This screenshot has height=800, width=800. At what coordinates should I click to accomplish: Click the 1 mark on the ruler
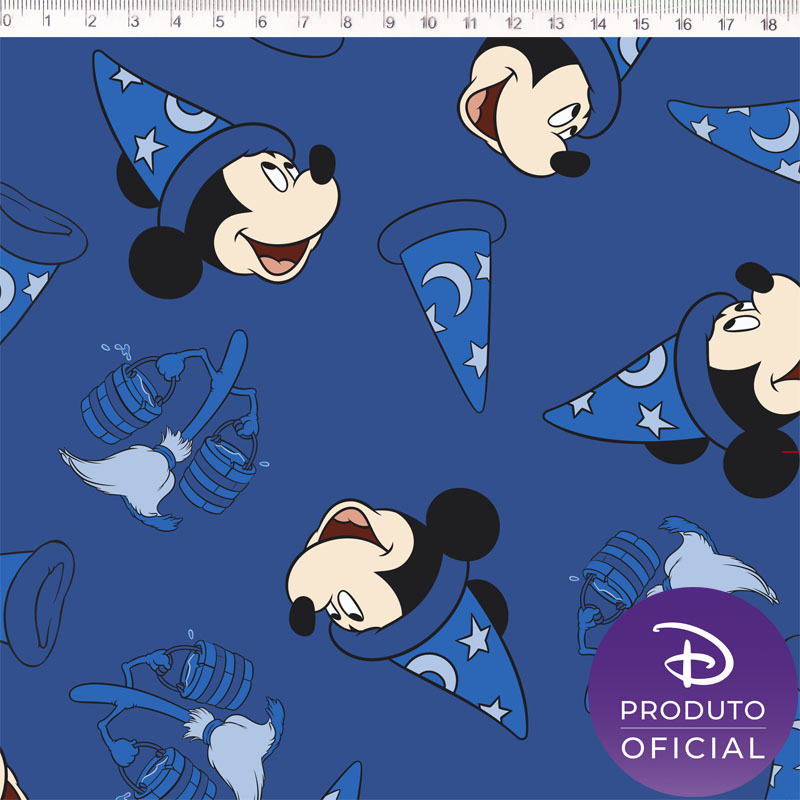tap(47, 21)
